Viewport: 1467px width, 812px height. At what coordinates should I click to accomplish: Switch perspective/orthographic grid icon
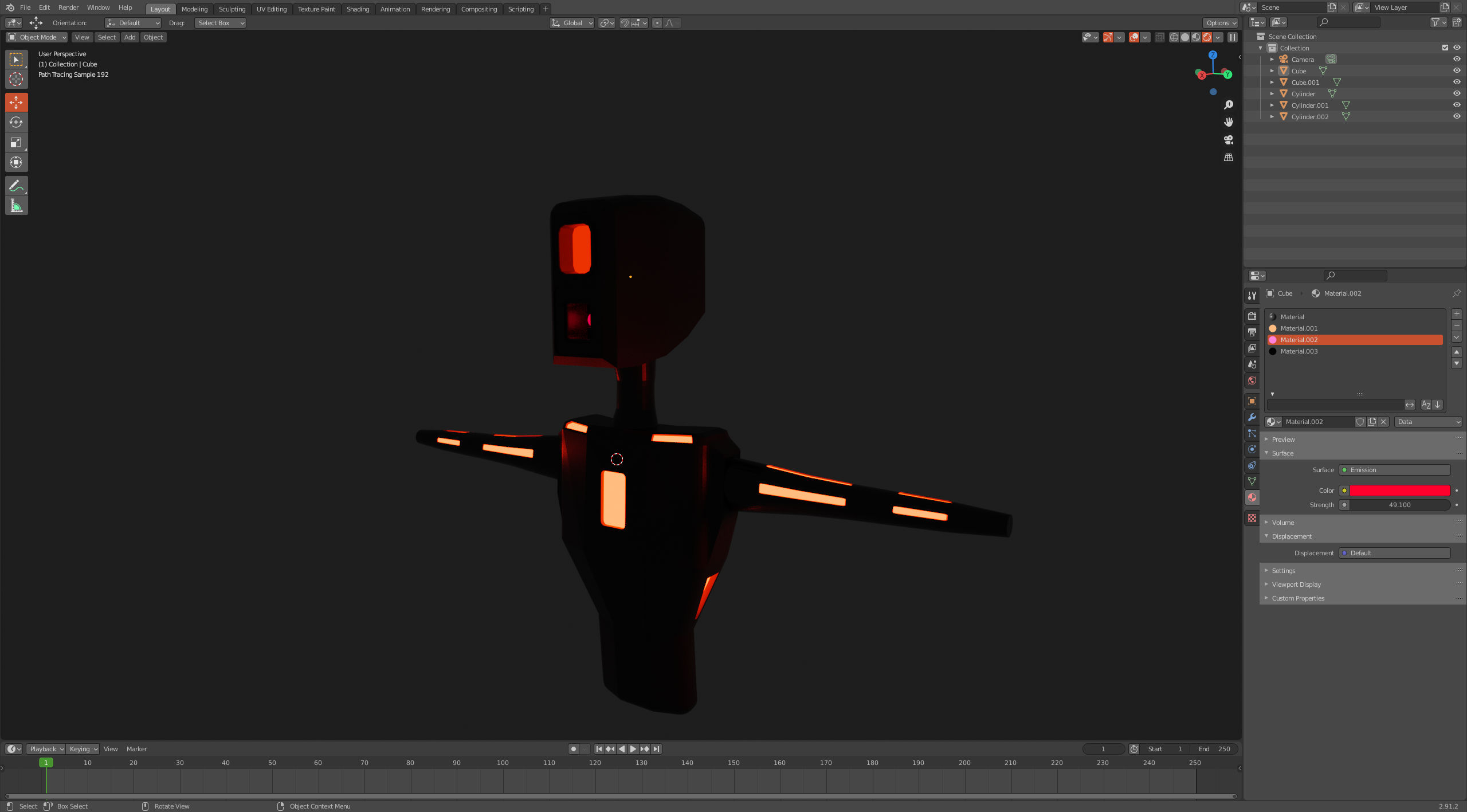coord(1229,157)
